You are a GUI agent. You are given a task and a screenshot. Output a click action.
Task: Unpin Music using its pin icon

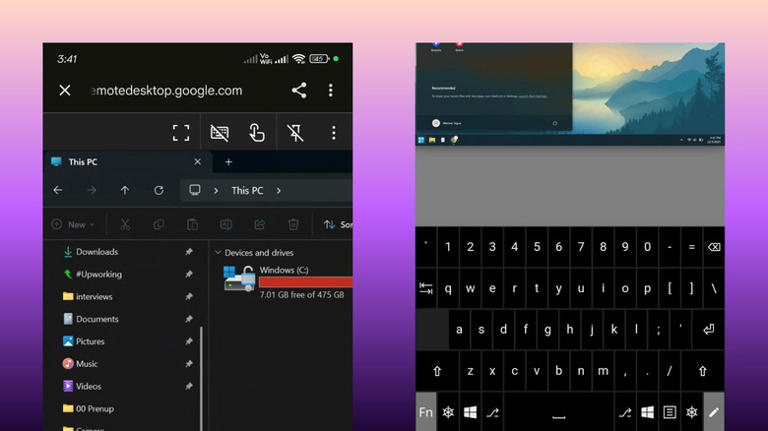click(189, 364)
